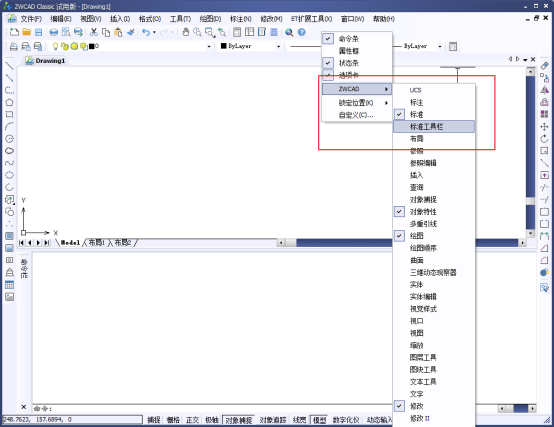Click the Move tool in modify toolbar
This screenshot has width=554, height=427.
coord(544,126)
